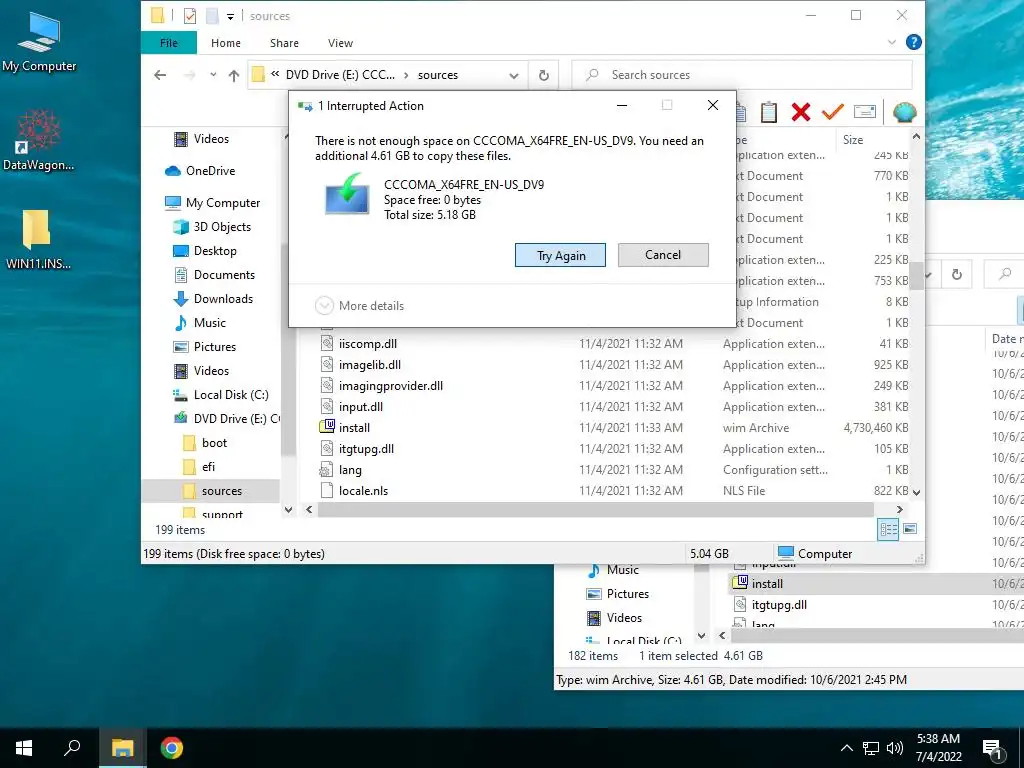Click the orange checkmark toolbar icon

[833, 112]
